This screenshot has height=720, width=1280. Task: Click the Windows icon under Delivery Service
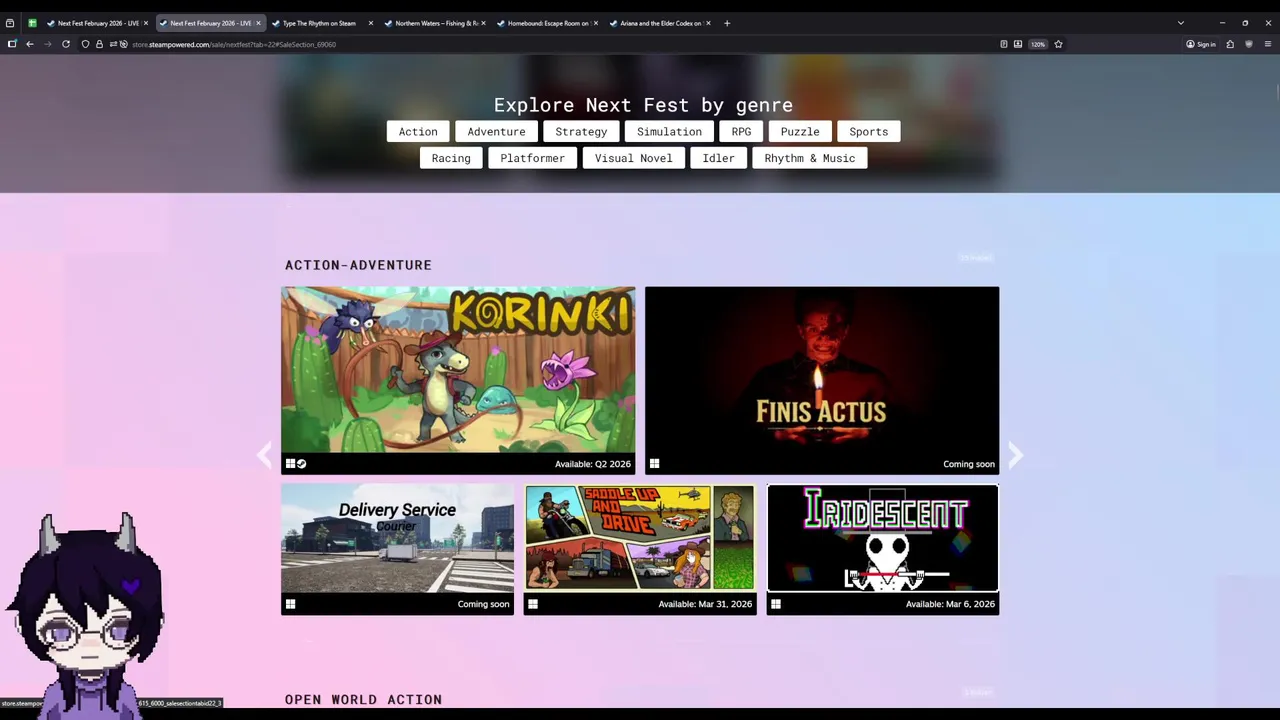(x=291, y=604)
